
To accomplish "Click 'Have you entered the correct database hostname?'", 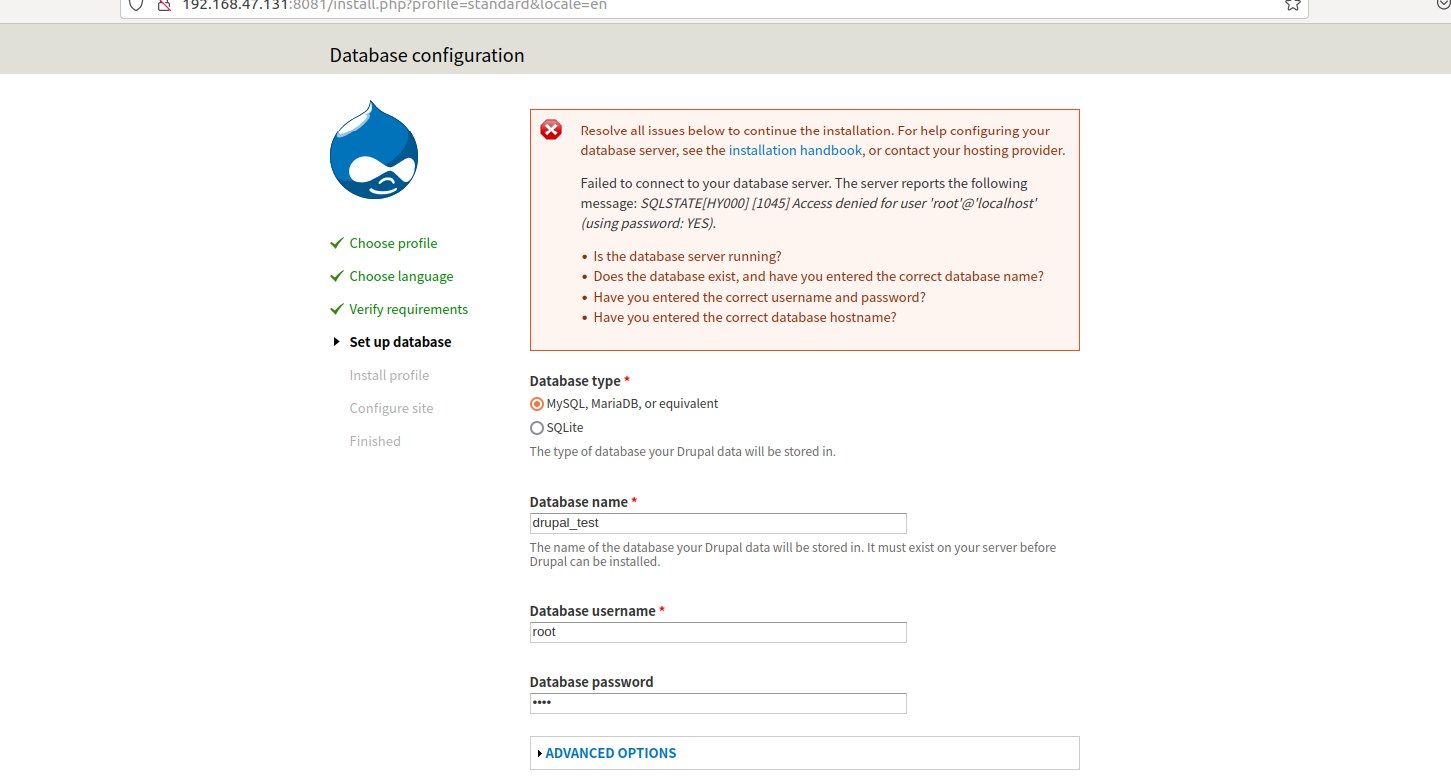I will 745,318.
